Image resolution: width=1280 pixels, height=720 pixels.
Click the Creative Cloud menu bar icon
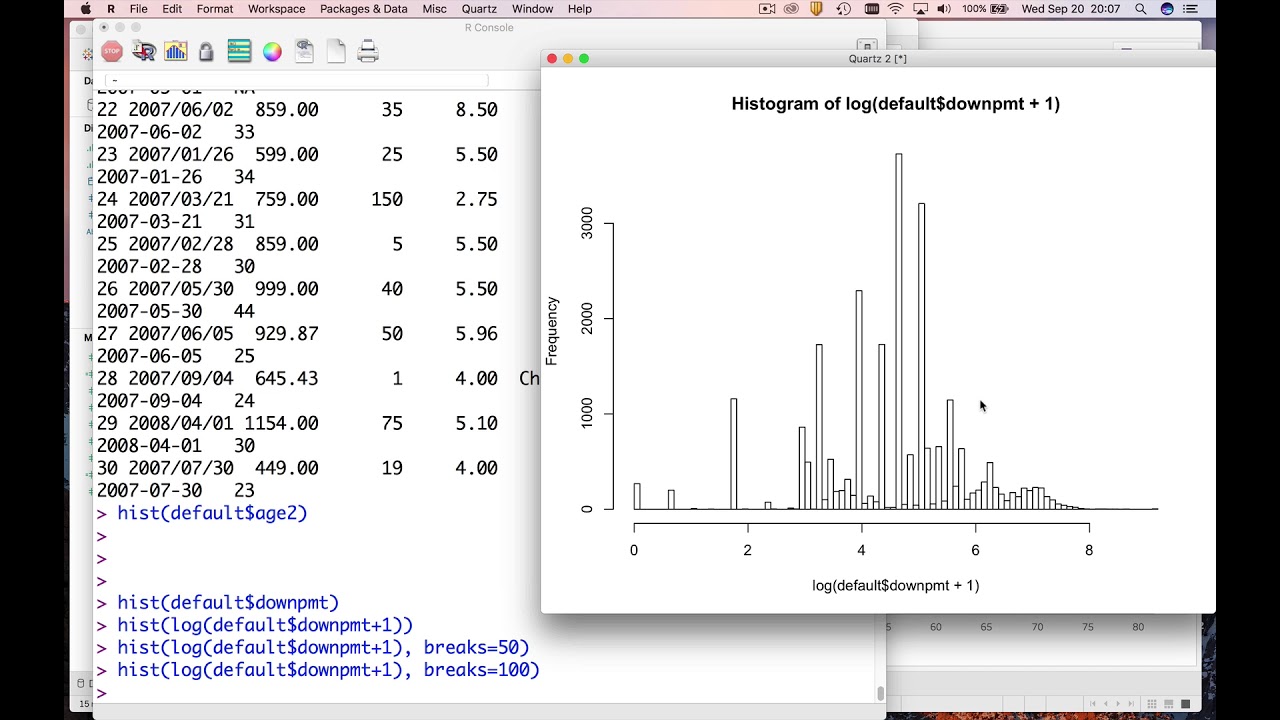792,9
